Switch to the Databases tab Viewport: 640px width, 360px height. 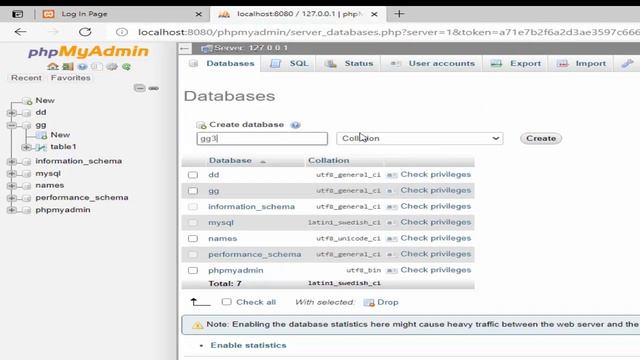(x=222, y=63)
